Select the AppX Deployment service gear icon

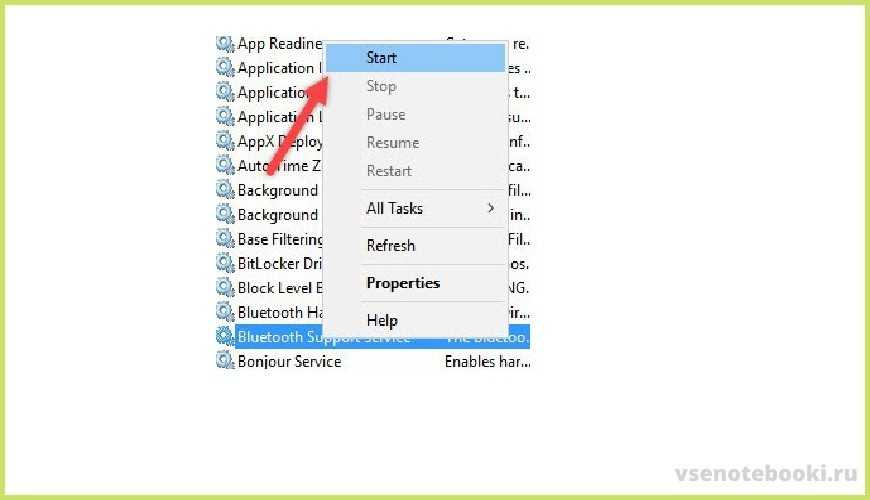225,142
